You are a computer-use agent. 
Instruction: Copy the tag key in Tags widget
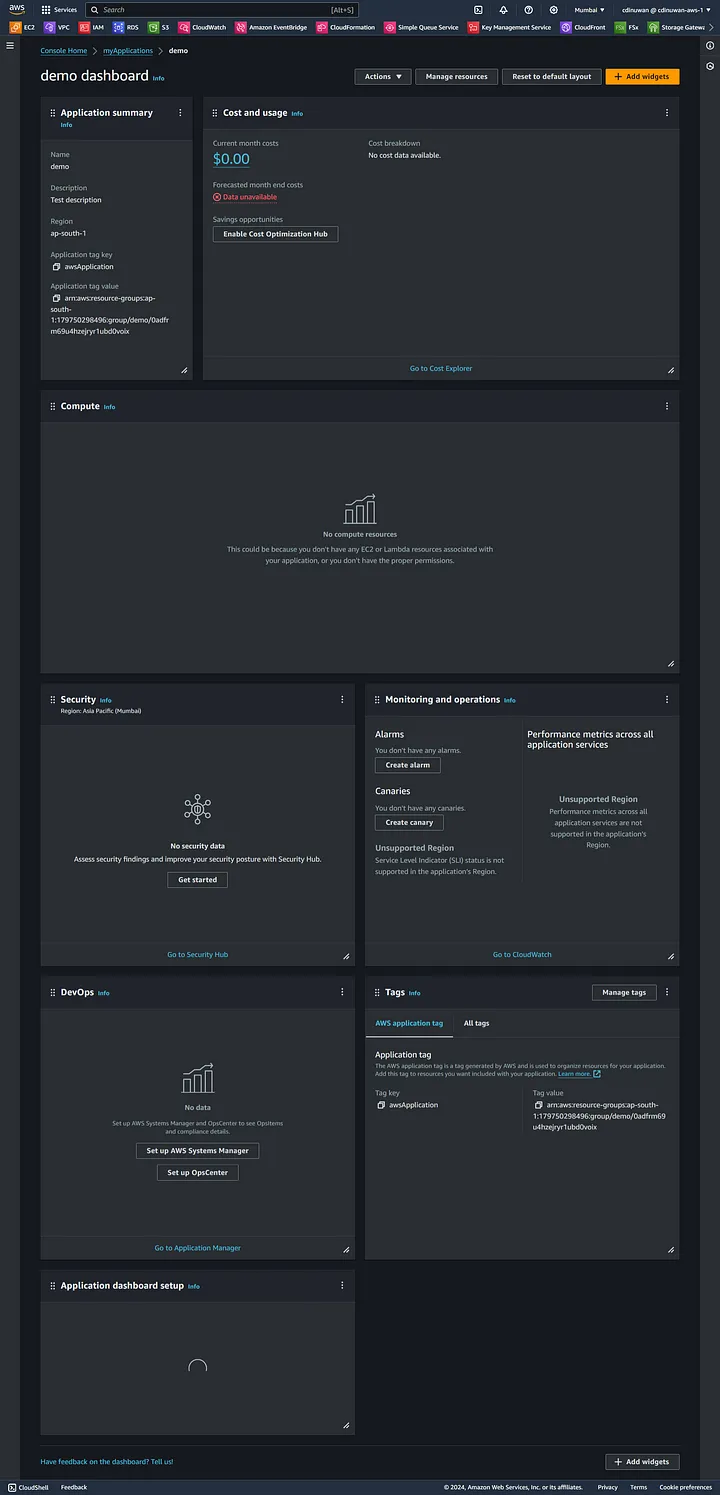[381, 1105]
